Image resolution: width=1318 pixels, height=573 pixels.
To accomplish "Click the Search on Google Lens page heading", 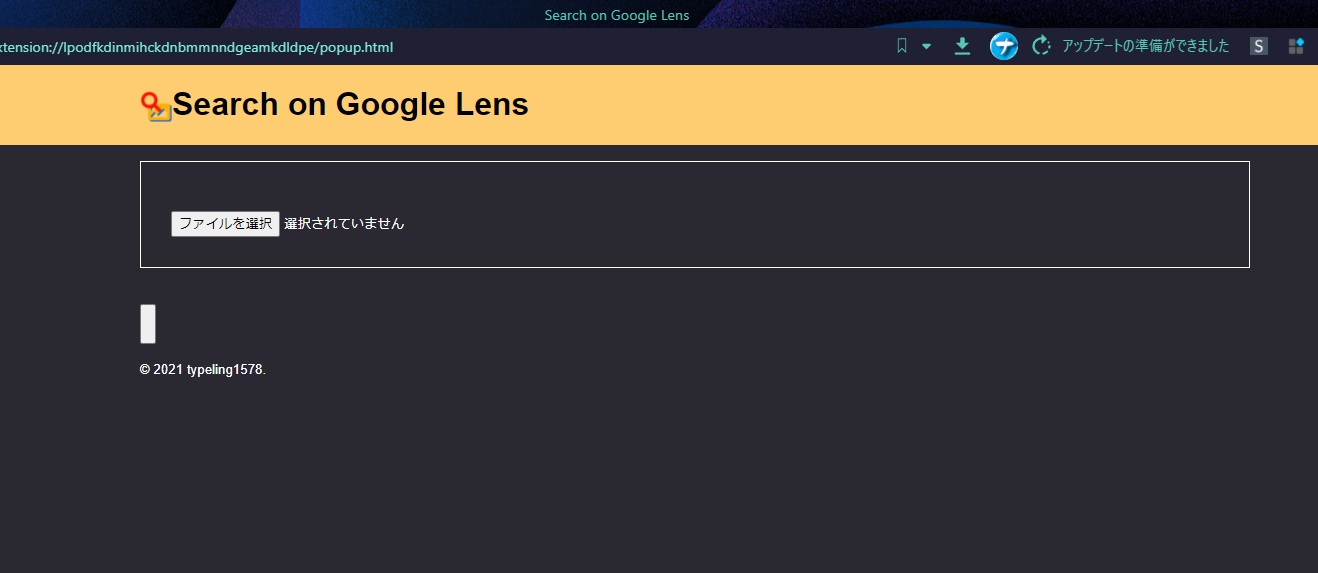I will point(351,104).
